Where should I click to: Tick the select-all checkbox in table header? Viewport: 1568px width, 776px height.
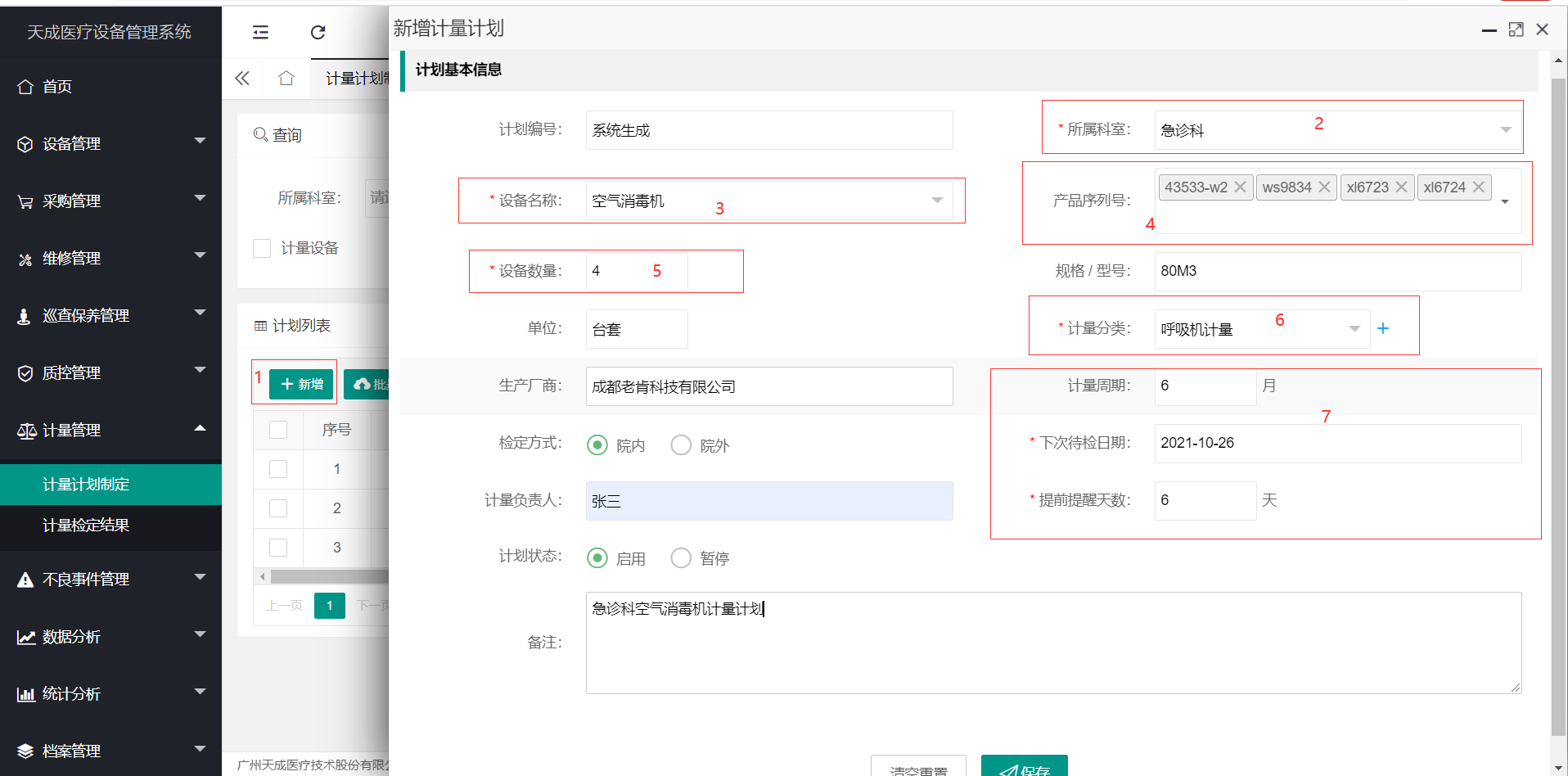pos(278,430)
